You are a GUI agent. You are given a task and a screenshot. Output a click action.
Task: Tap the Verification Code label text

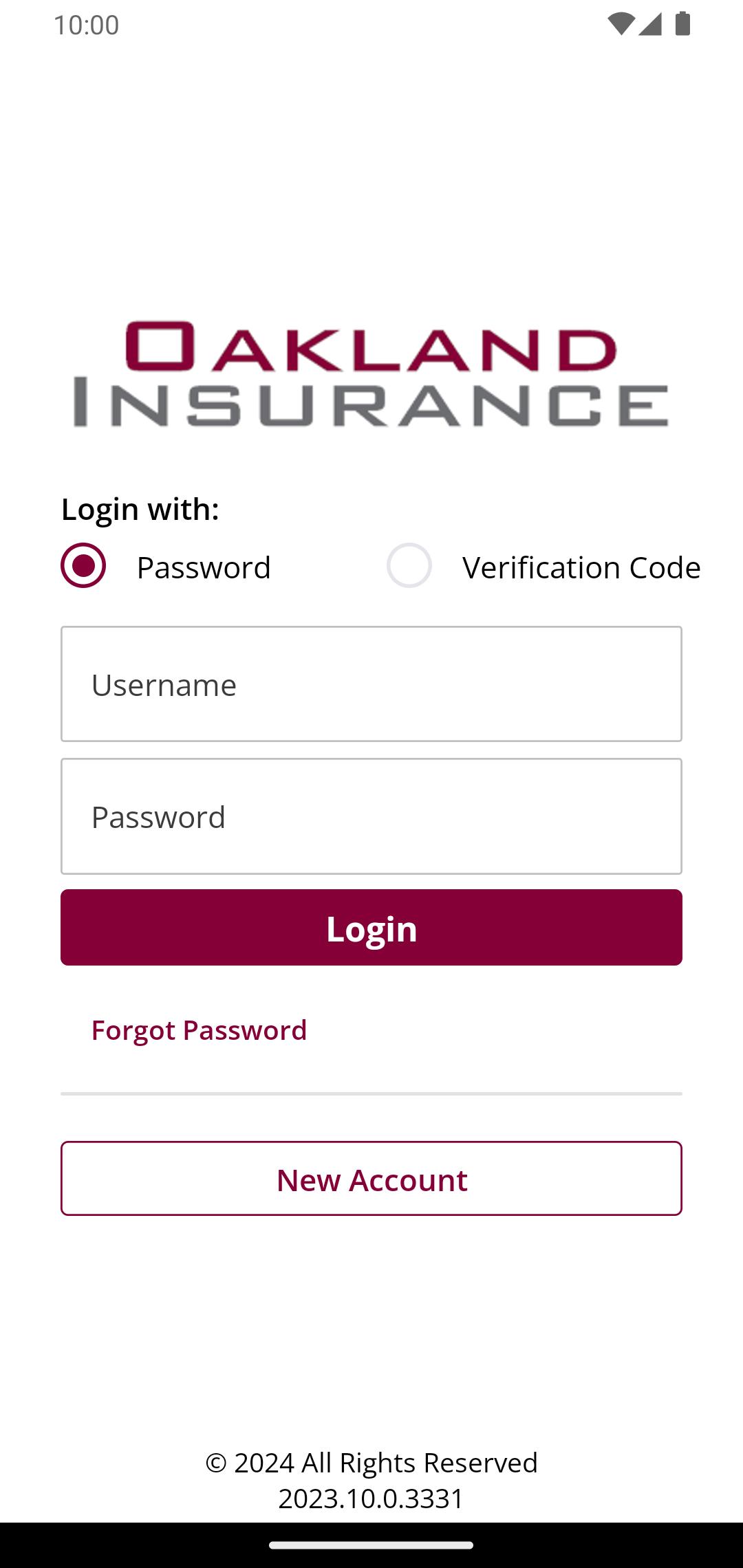pos(581,568)
